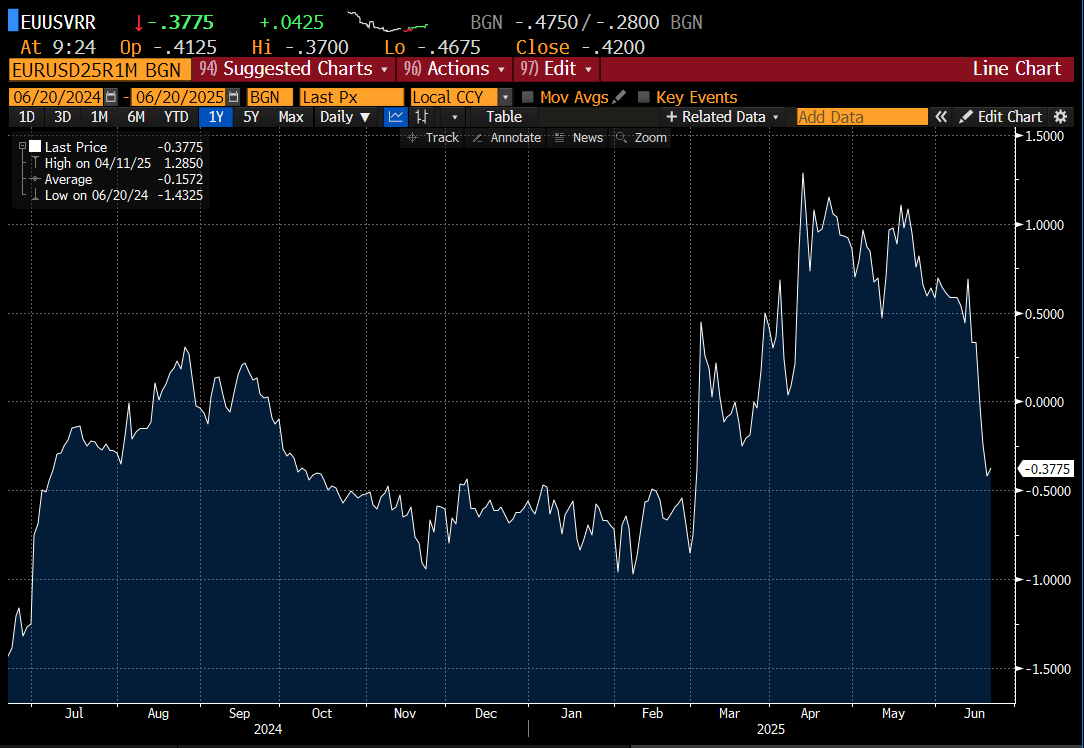
Task: Open calendar for the start date field
Action: (113, 97)
